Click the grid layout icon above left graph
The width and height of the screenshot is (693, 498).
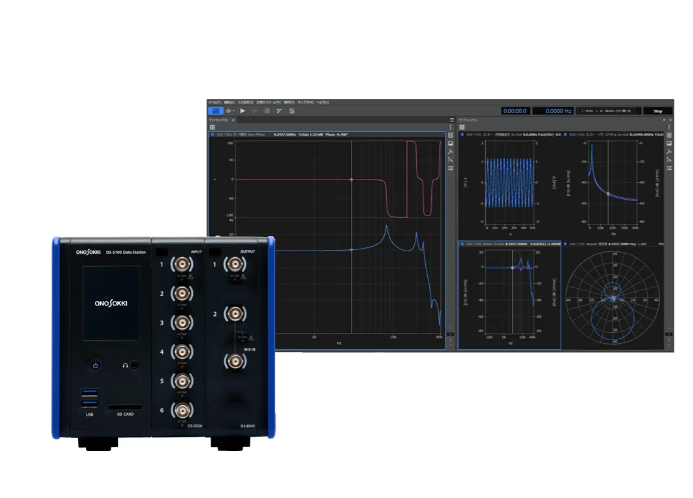[x=212, y=127]
